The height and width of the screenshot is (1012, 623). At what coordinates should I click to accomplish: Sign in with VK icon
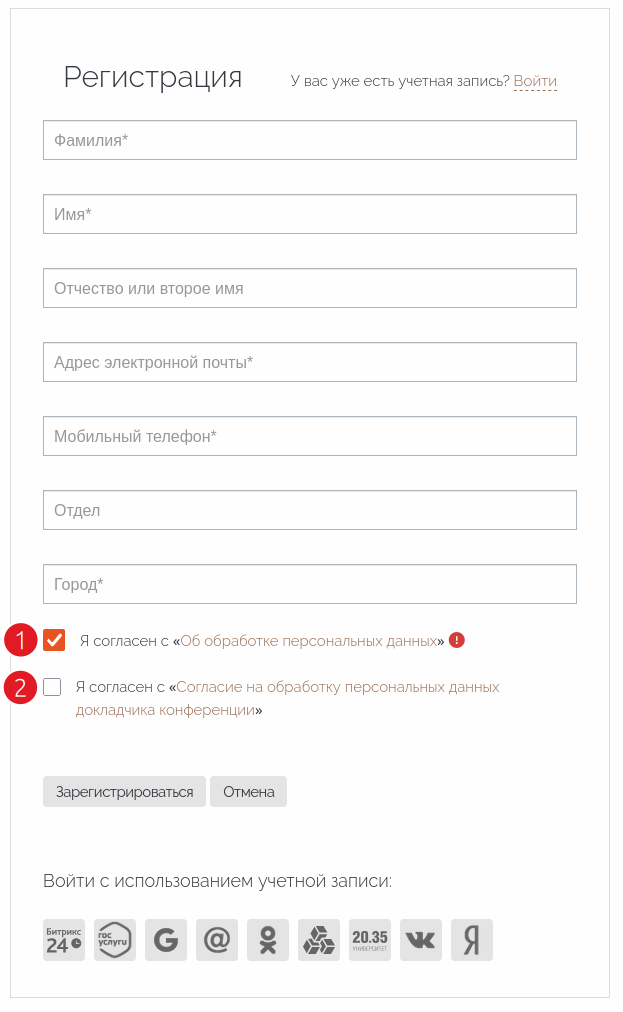(x=421, y=940)
